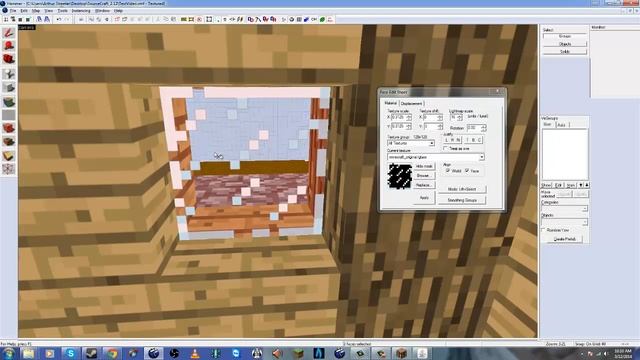Select the Vertex tool in left toolbar
640x360 pixels.
[9, 169]
